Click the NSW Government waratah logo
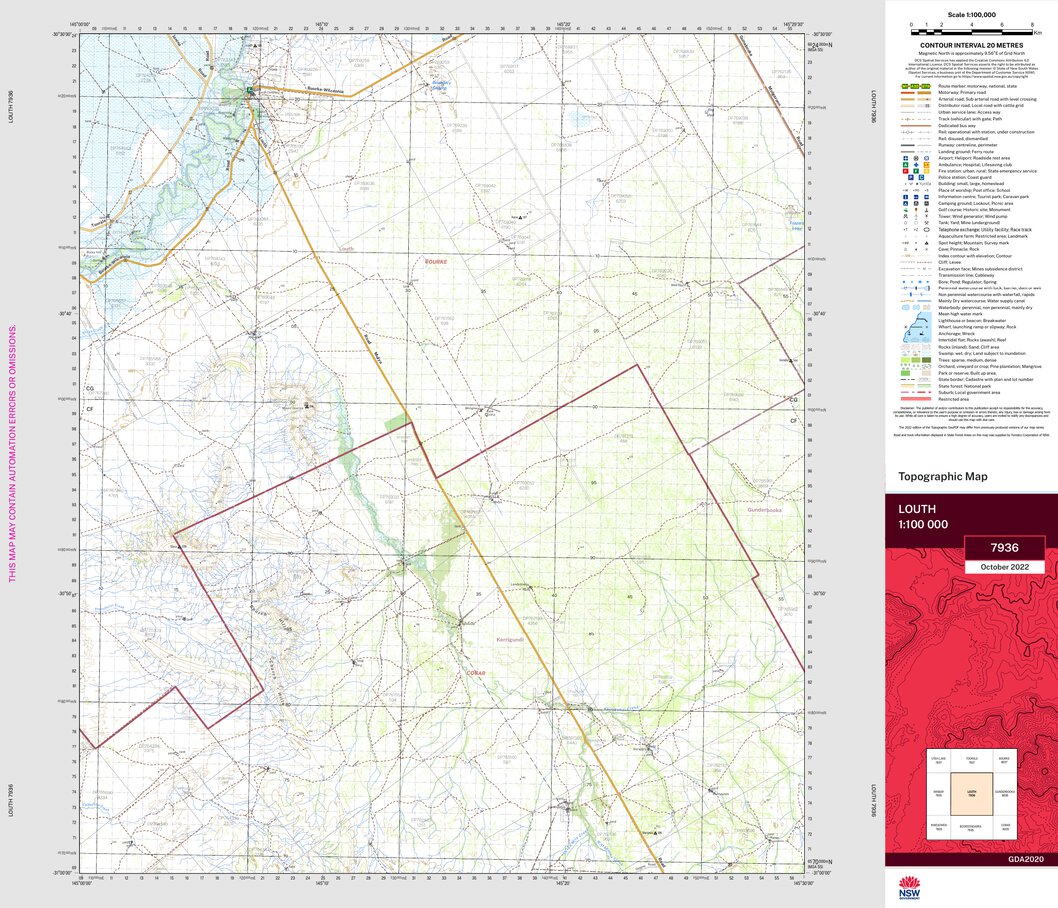 pos(910,887)
